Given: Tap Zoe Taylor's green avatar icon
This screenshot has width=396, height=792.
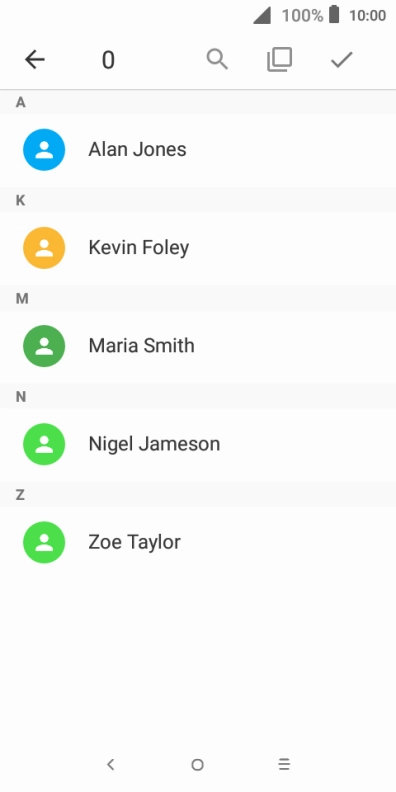Looking at the screenshot, I should point(44,542).
